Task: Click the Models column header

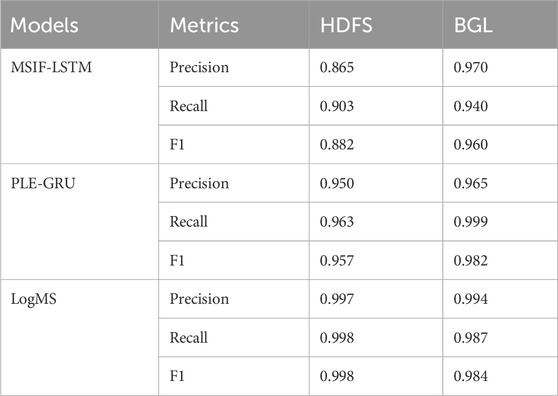Action: (x=44, y=26)
